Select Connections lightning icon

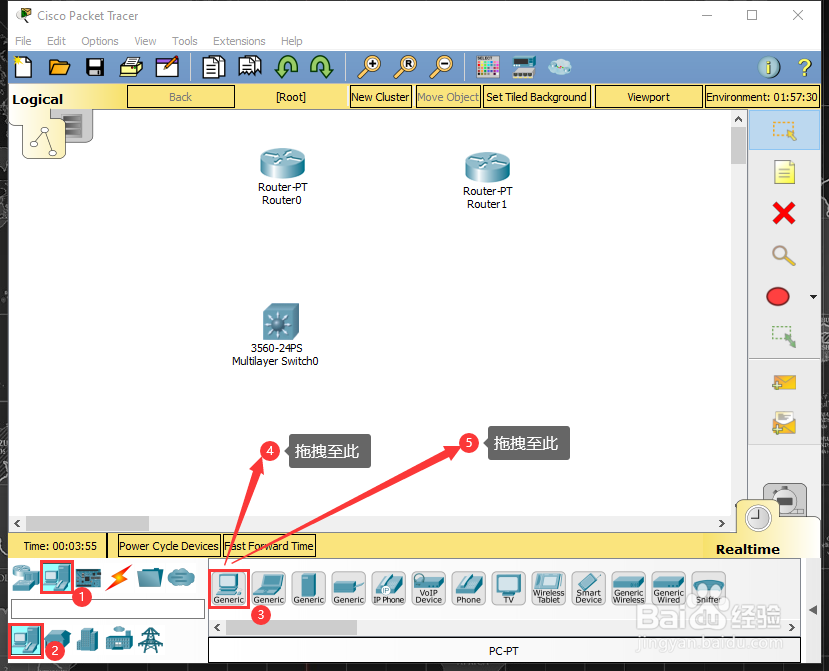tap(119, 577)
